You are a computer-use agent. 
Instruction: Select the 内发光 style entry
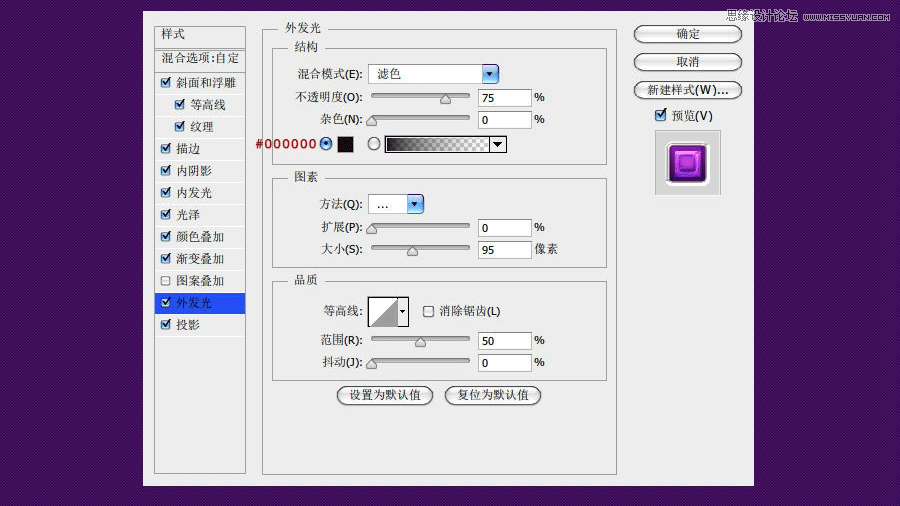pyautogui.click(x=194, y=193)
